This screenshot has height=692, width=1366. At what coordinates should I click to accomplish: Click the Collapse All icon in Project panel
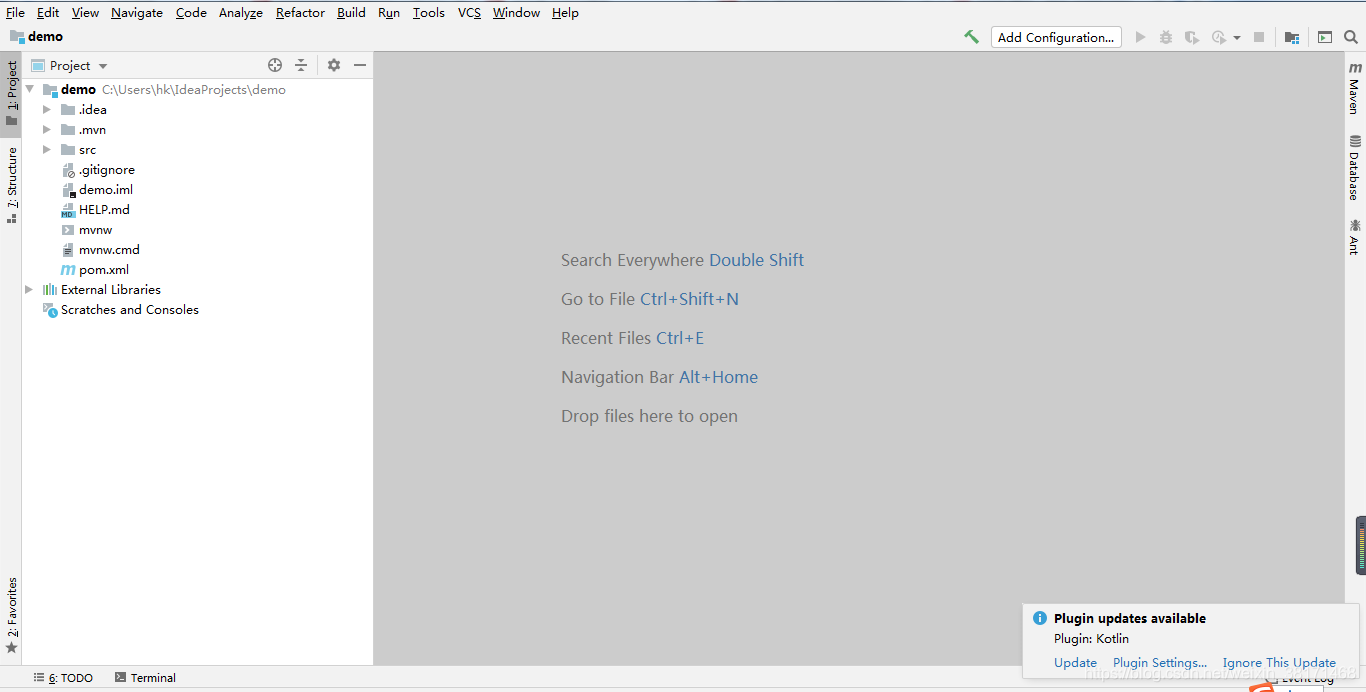click(301, 65)
